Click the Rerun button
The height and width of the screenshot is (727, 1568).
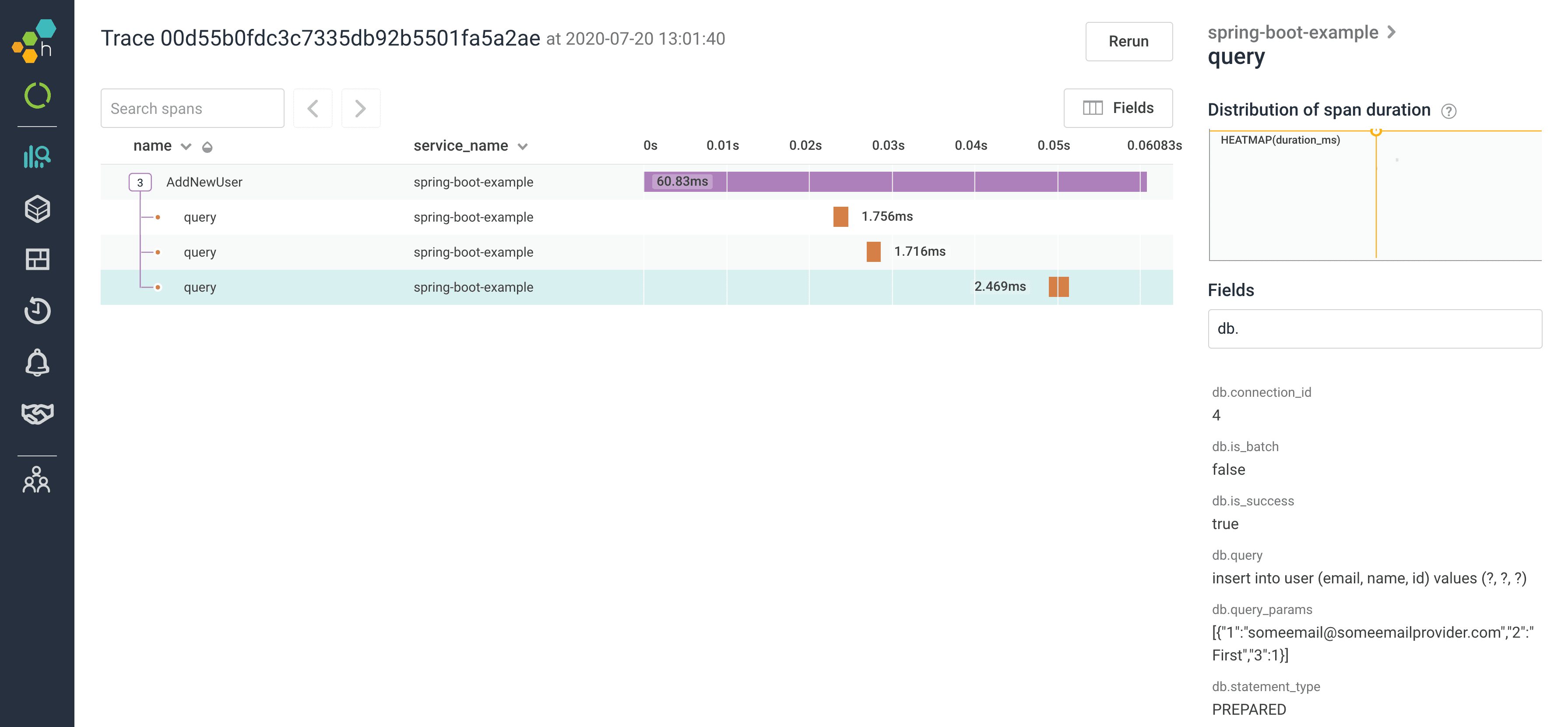coord(1128,42)
